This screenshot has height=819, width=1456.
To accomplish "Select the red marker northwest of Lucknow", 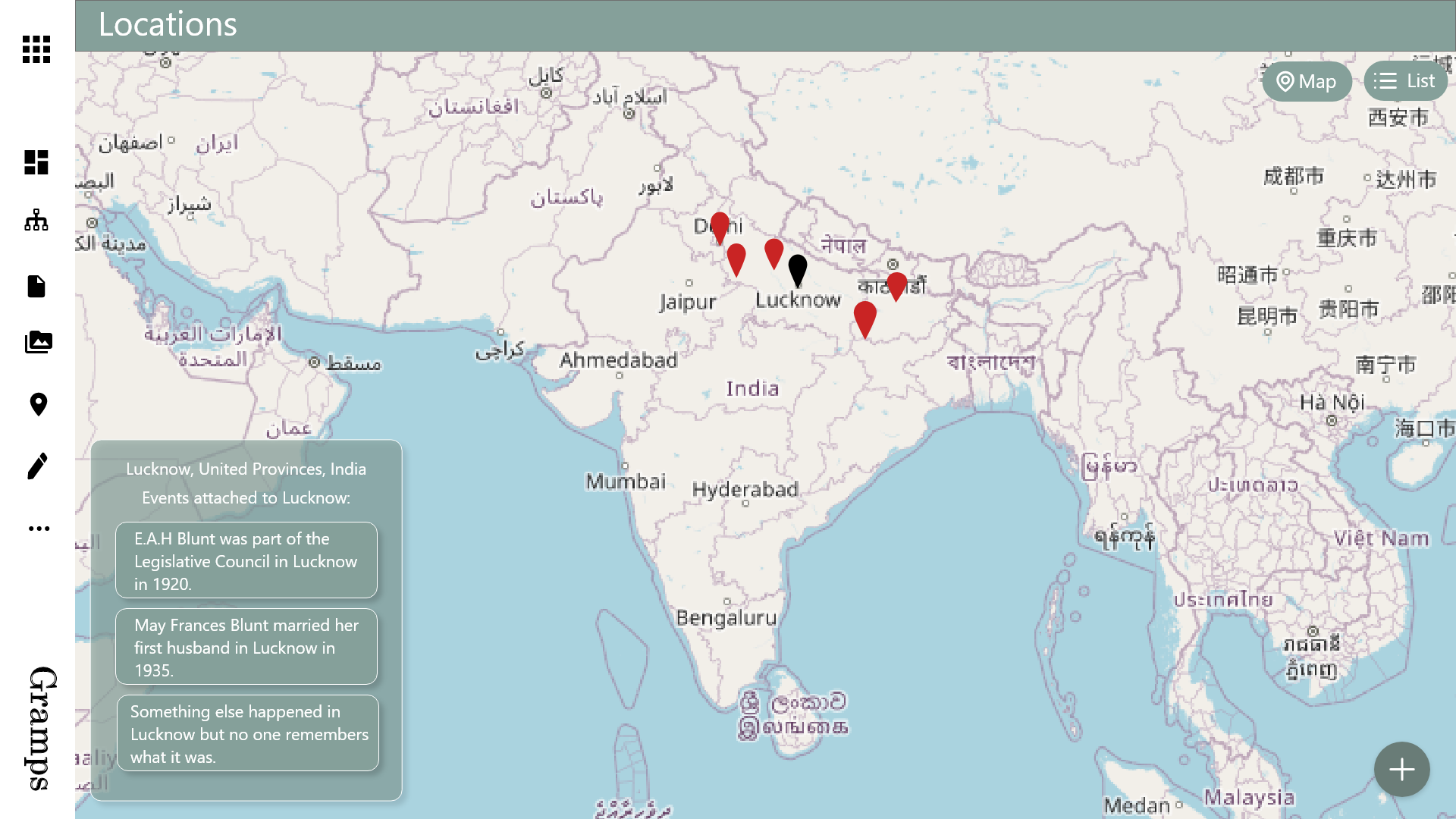I will click(774, 254).
